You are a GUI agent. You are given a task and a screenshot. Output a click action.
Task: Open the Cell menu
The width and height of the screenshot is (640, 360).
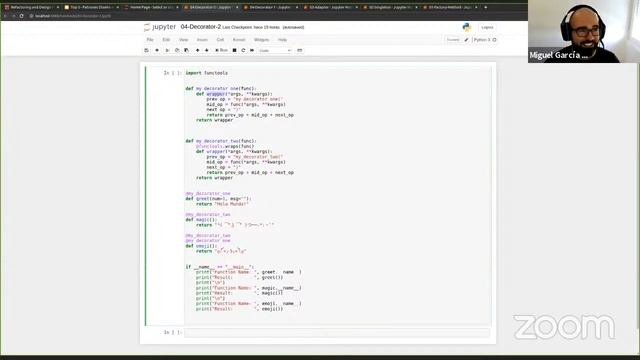pyautogui.click(x=220, y=40)
